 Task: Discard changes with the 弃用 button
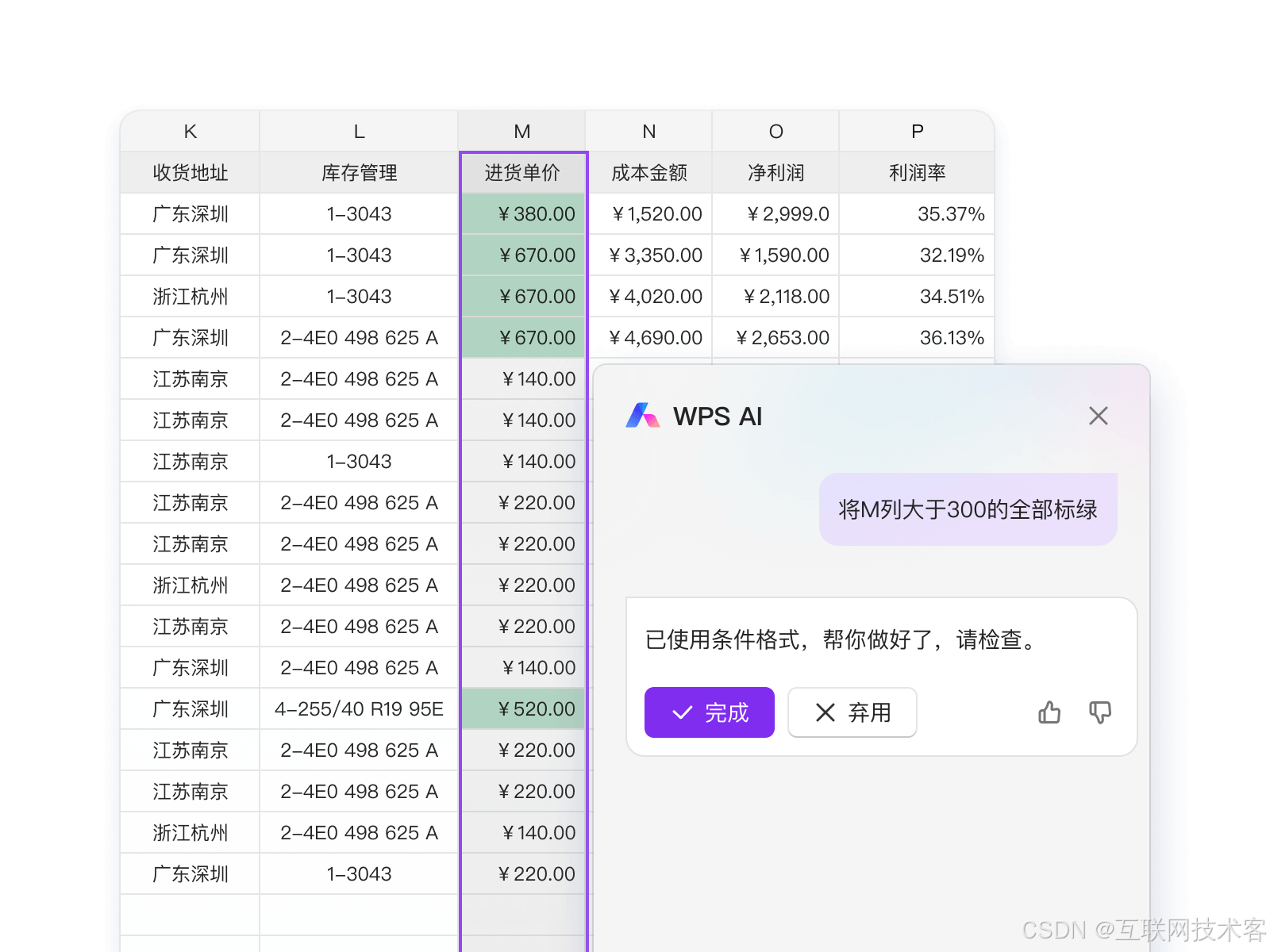coord(852,712)
